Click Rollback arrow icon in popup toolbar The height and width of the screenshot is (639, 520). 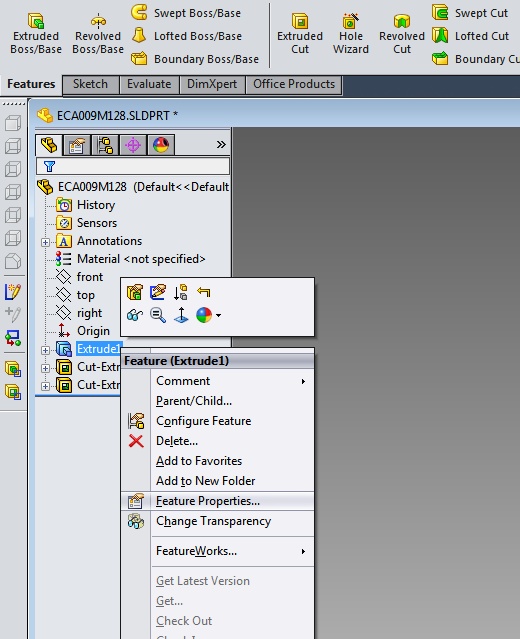click(204, 293)
